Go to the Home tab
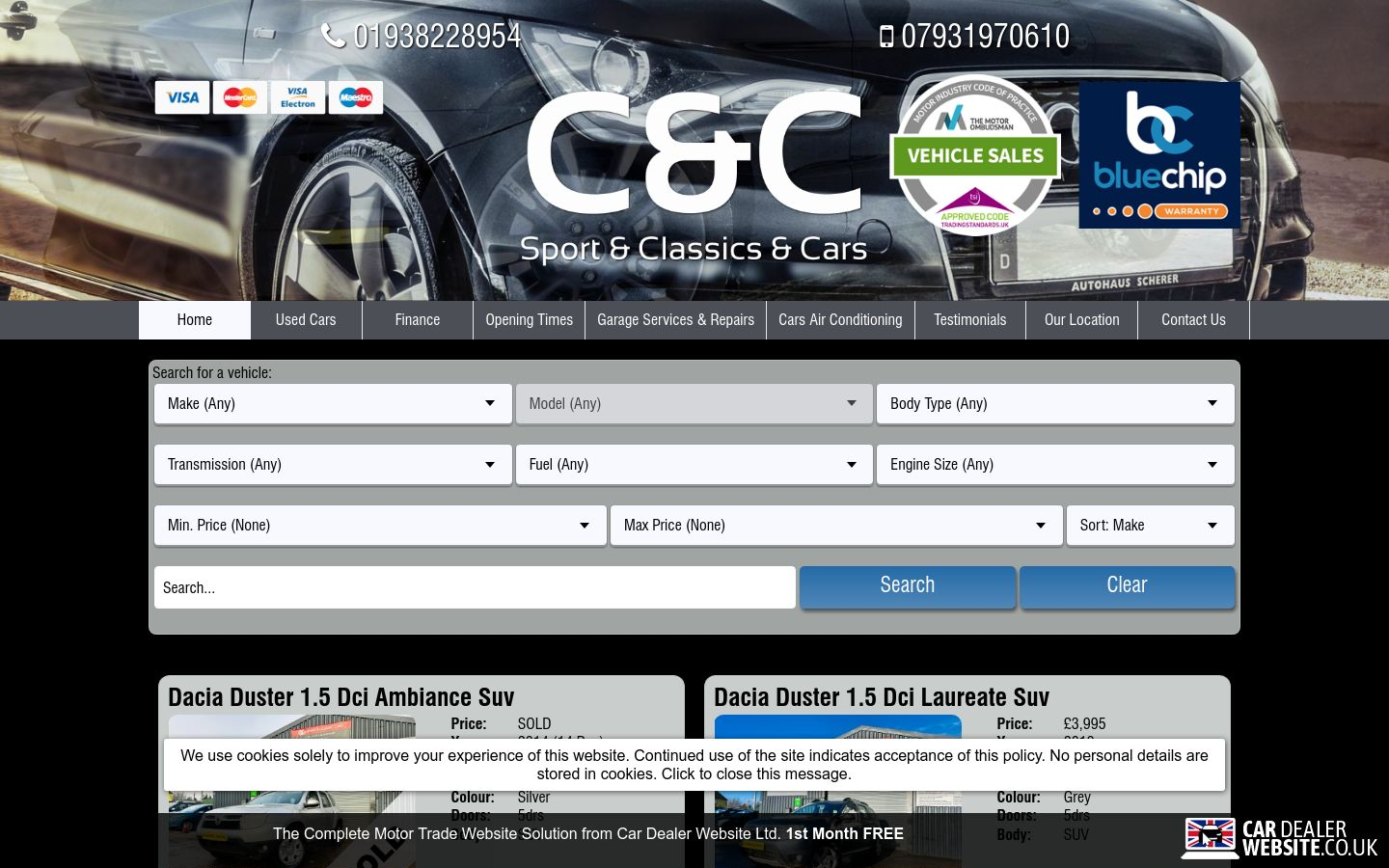 pyautogui.click(x=195, y=320)
